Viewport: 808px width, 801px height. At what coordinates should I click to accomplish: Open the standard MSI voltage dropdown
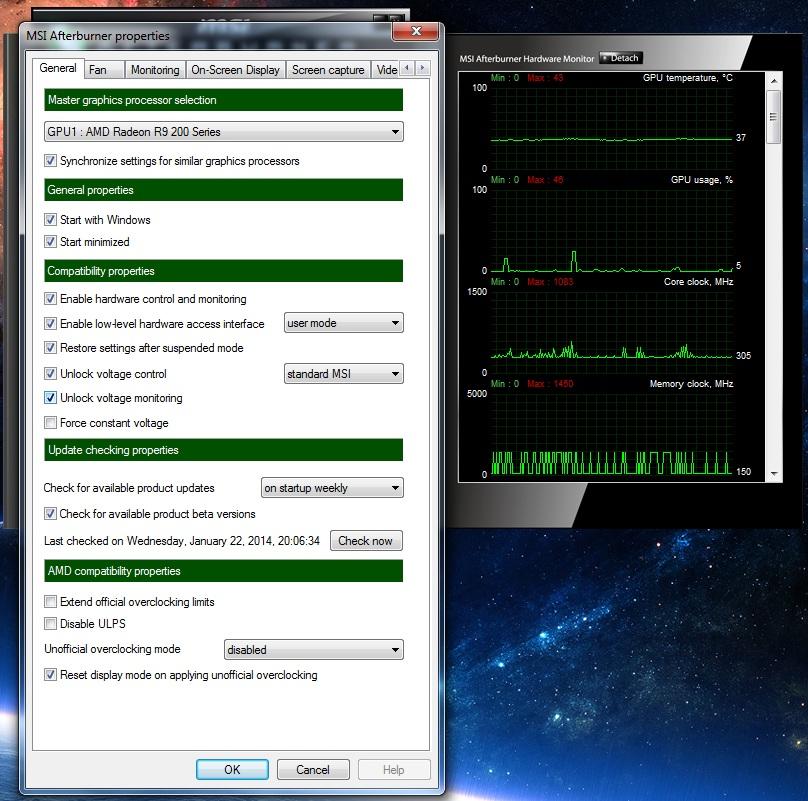pyautogui.click(x=344, y=374)
